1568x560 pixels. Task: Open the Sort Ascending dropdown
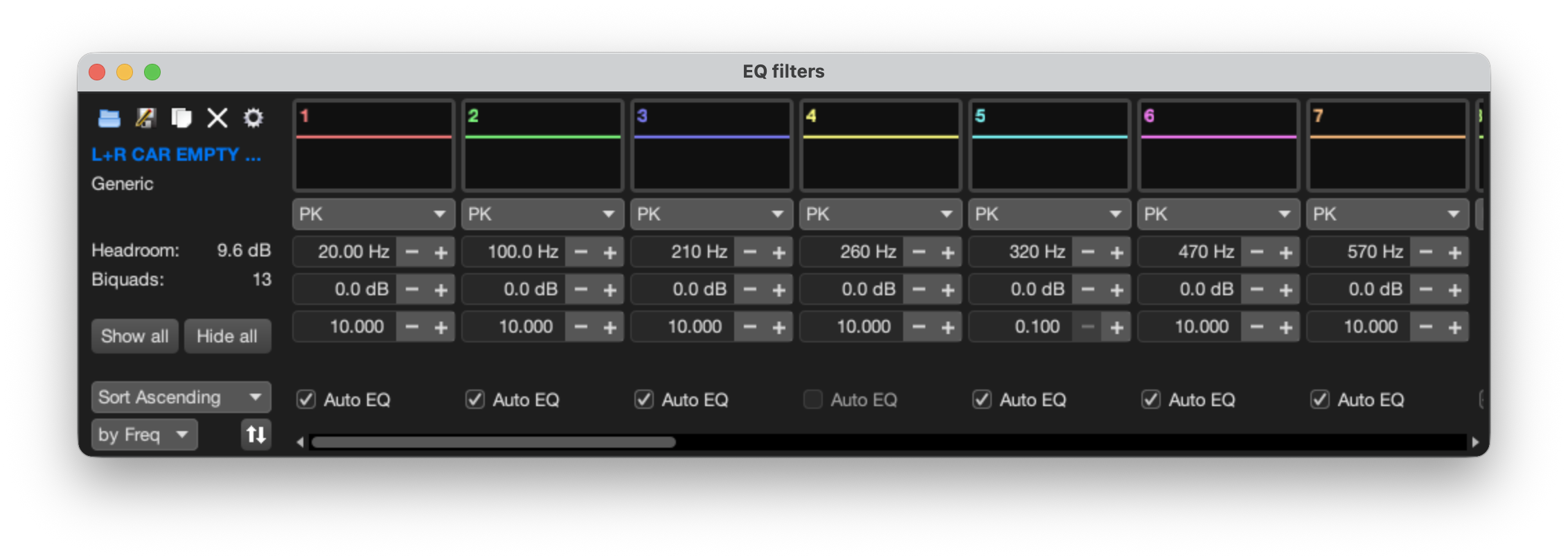(x=181, y=397)
